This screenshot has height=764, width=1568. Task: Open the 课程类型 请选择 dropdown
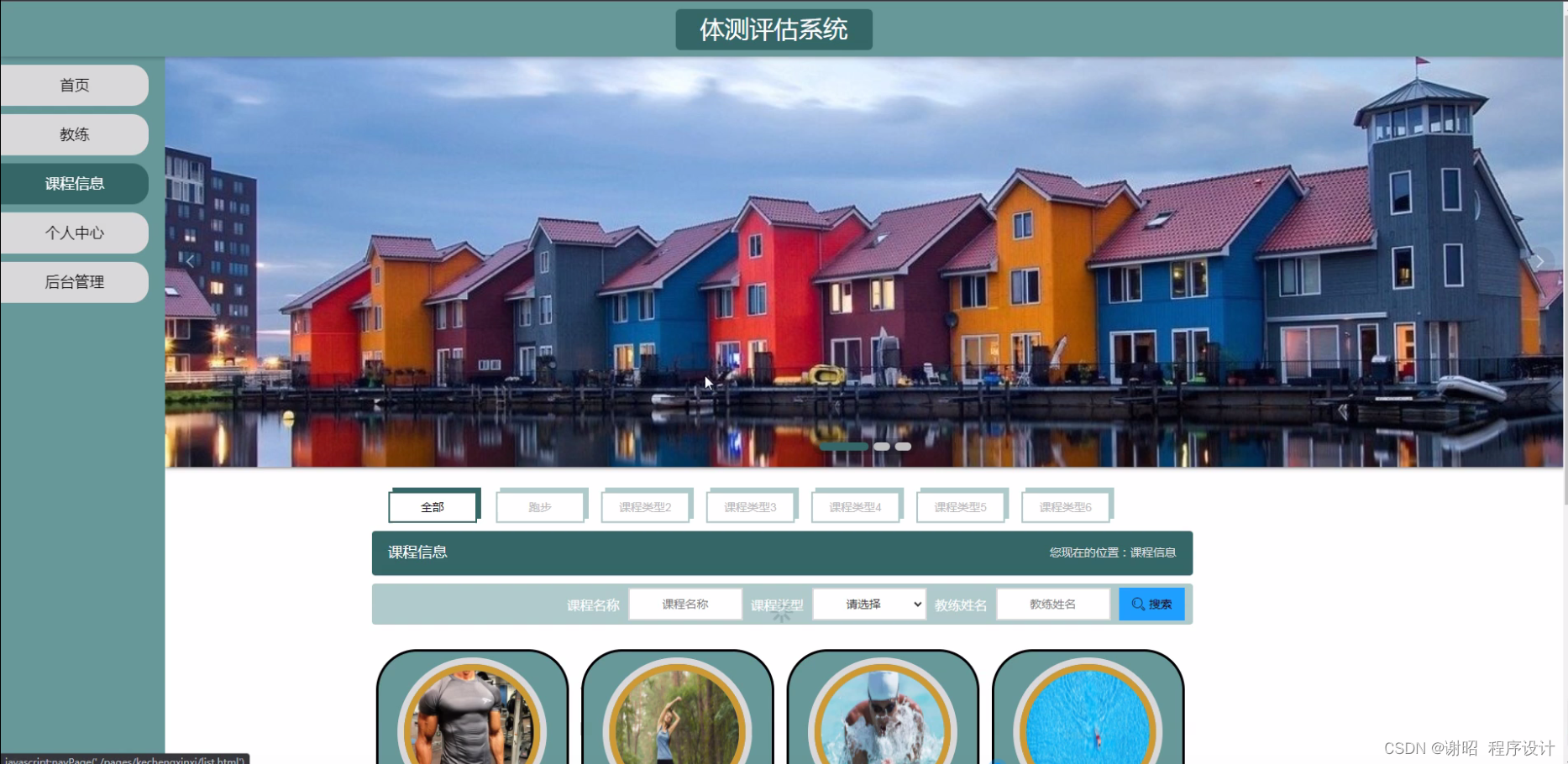click(869, 604)
